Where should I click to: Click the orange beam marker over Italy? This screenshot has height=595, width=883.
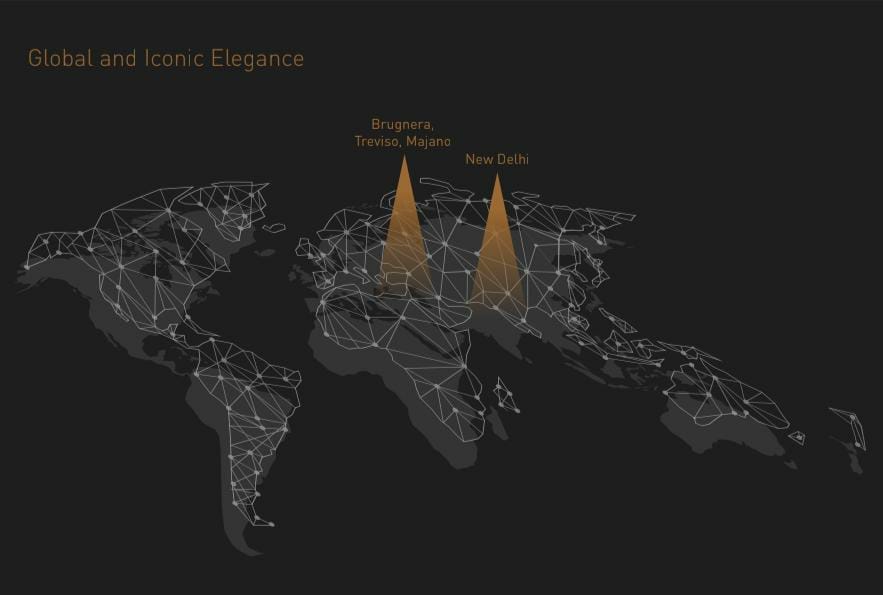coord(404,240)
